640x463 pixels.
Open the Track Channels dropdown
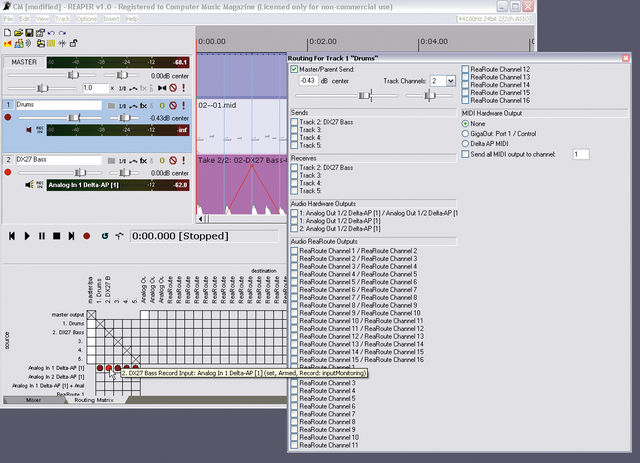(x=450, y=81)
